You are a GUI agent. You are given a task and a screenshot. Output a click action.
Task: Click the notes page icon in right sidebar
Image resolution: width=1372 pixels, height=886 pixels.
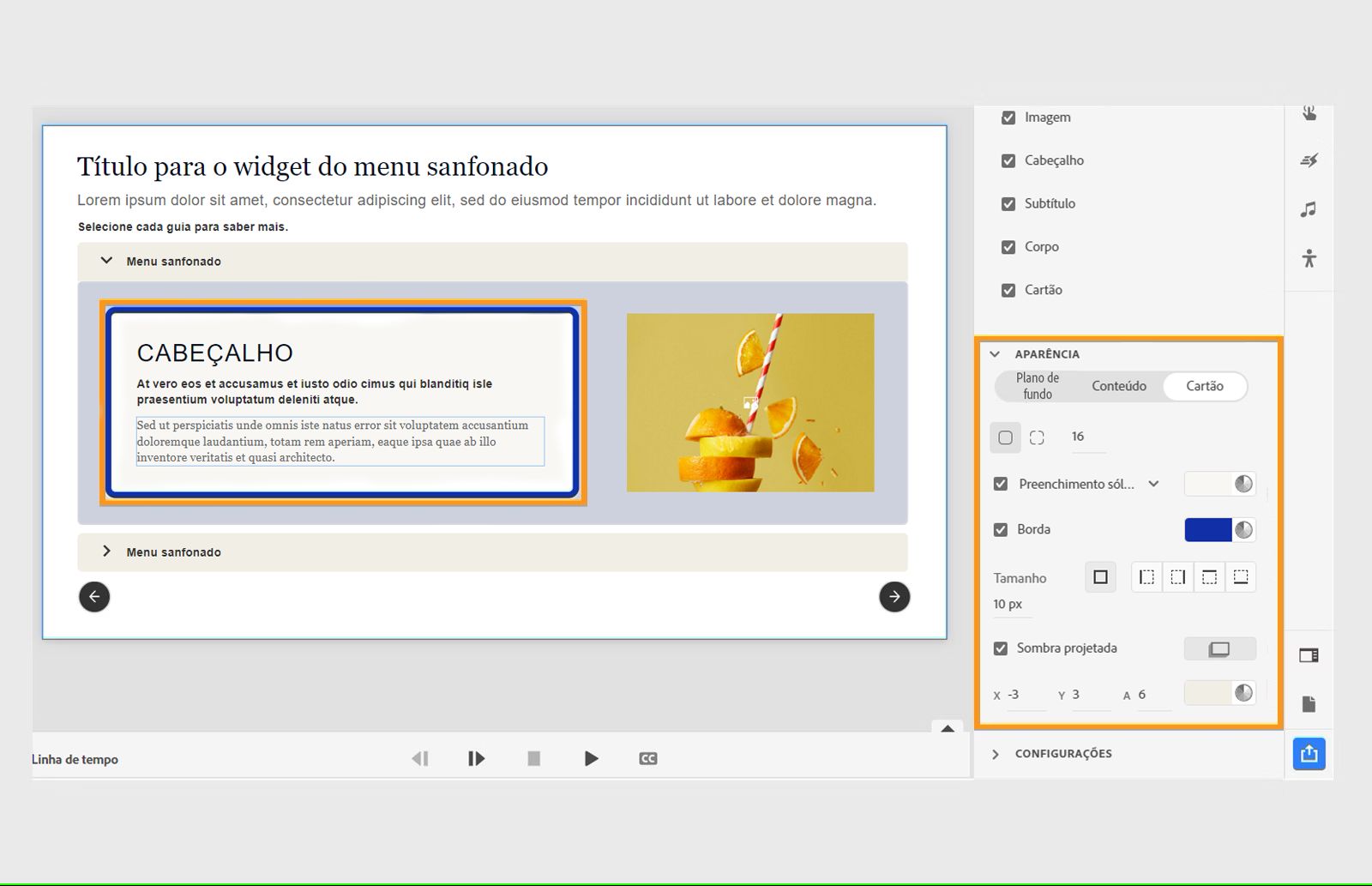pos(1309,703)
